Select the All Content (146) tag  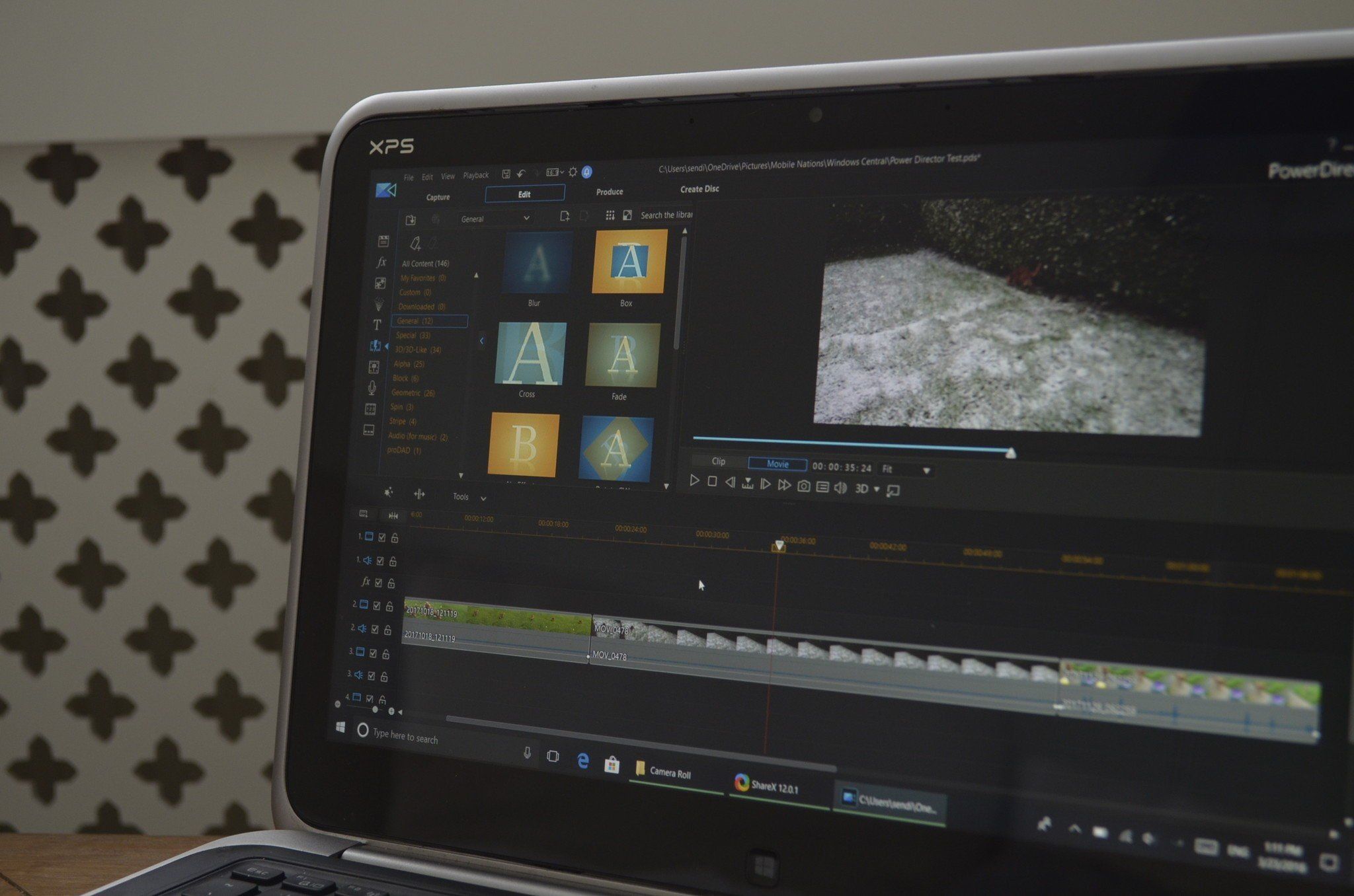426,263
